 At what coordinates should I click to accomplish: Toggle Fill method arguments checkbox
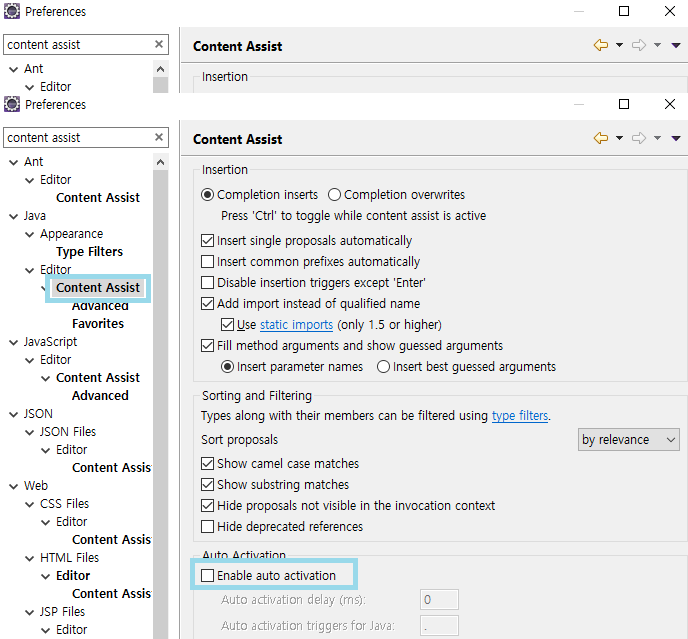pos(207,346)
